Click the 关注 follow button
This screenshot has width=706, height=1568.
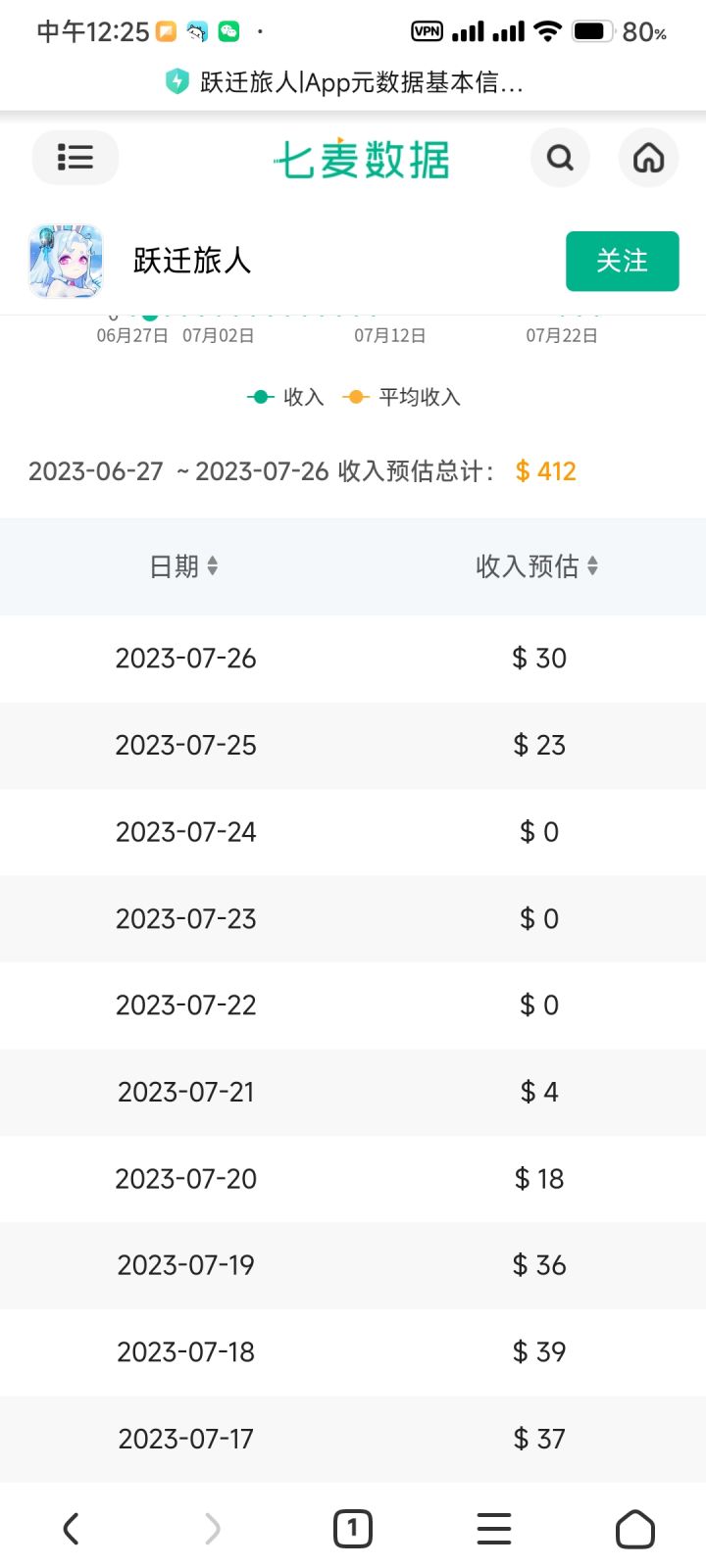623,261
